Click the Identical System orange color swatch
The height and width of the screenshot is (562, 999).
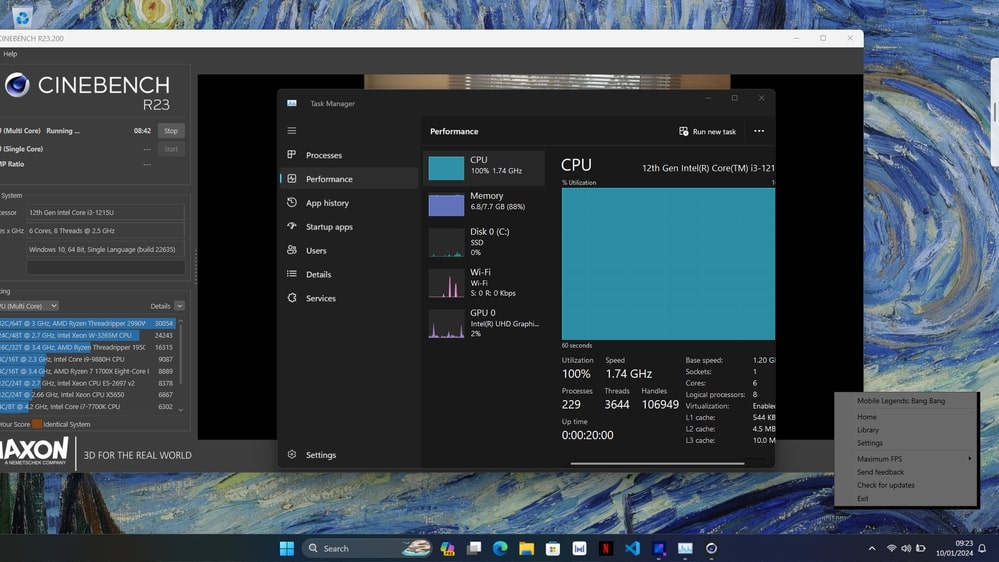click(x=37, y=424)
